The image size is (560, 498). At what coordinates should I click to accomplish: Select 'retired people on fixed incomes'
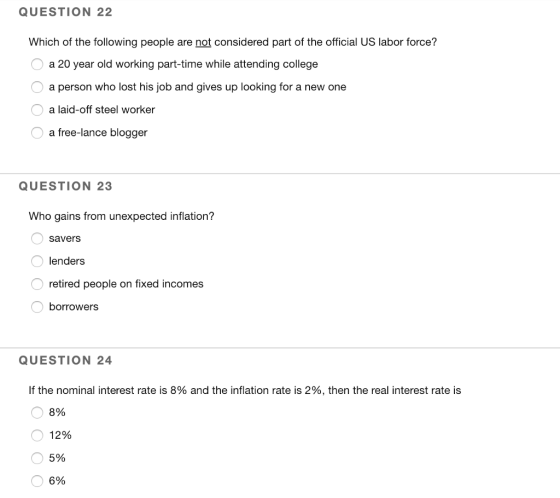(37, 284)
